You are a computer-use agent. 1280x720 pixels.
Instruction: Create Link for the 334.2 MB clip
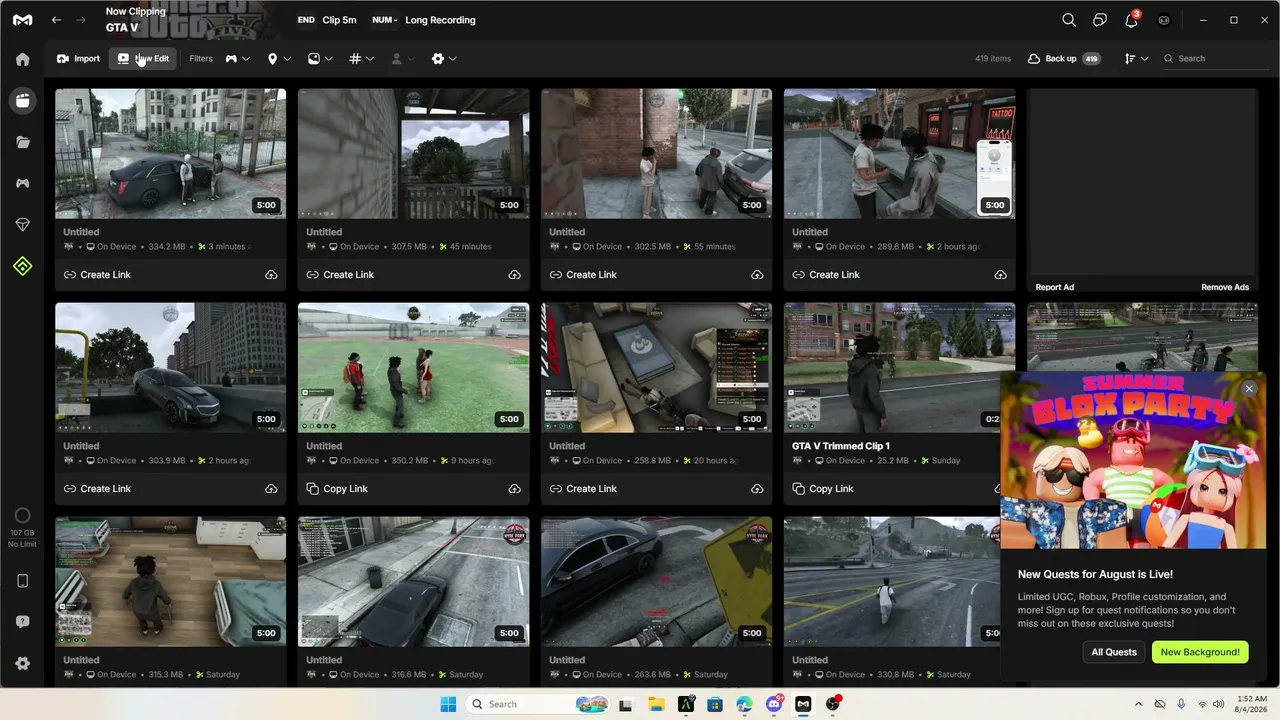tap(97, 275)
